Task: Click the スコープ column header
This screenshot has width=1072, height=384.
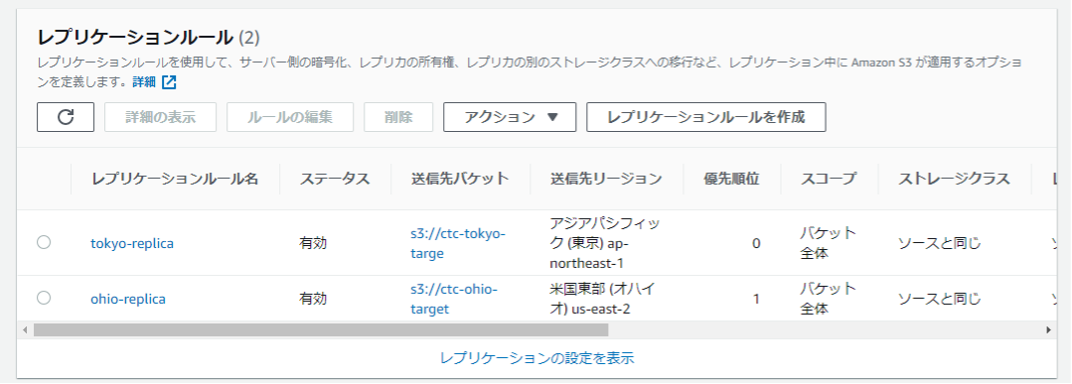Action: [829, 179]
